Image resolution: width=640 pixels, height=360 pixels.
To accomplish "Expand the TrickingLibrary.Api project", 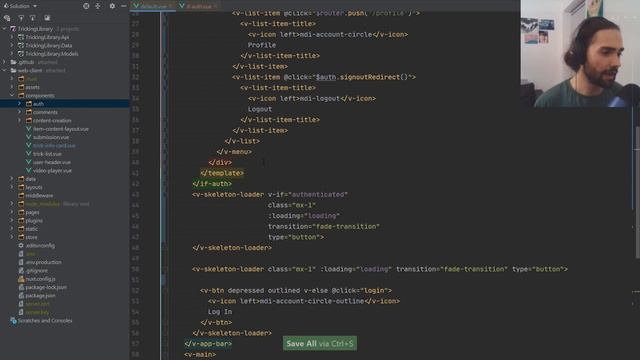I will pos(12,37).
